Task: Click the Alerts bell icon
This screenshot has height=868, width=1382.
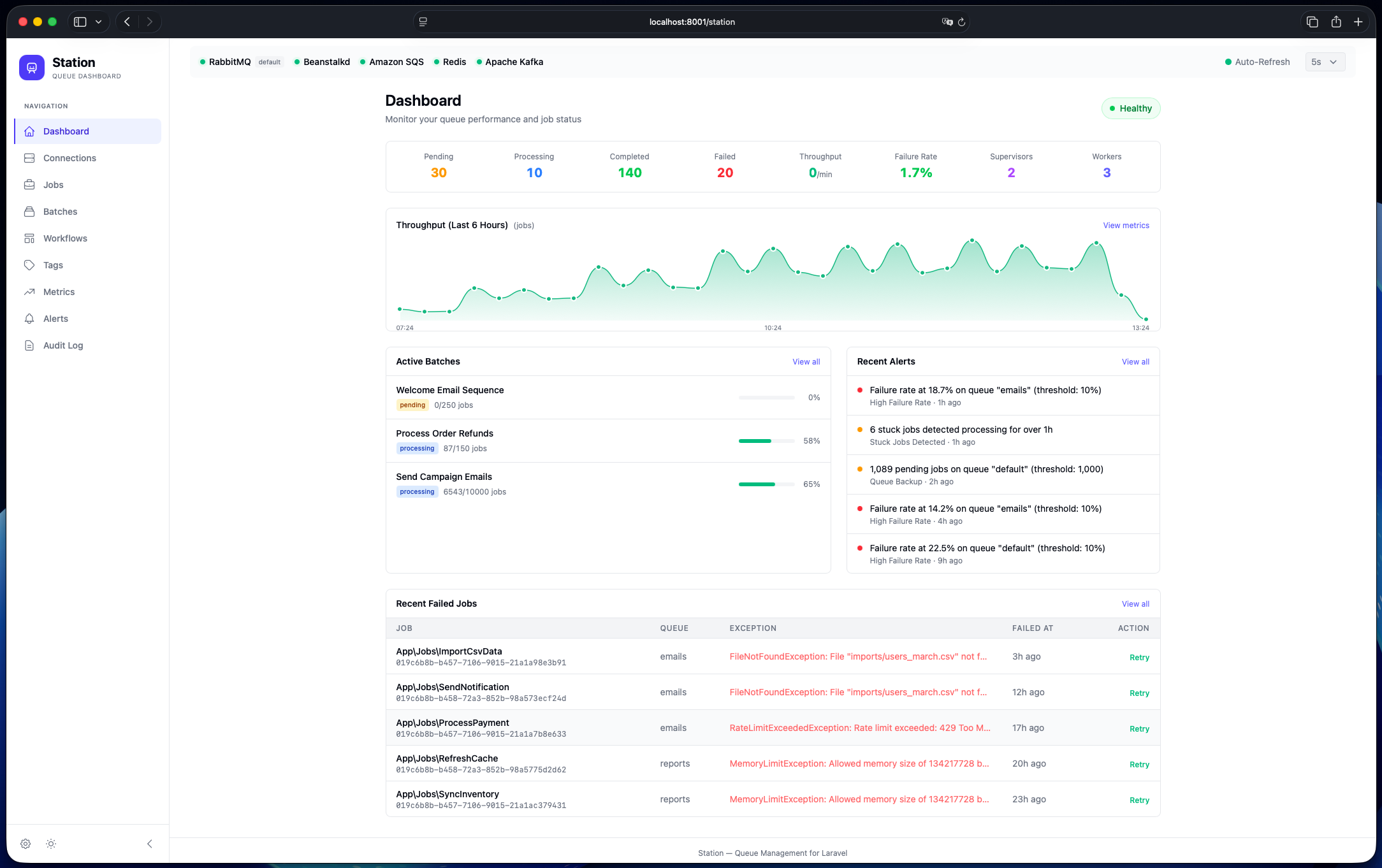Action: 29,319
